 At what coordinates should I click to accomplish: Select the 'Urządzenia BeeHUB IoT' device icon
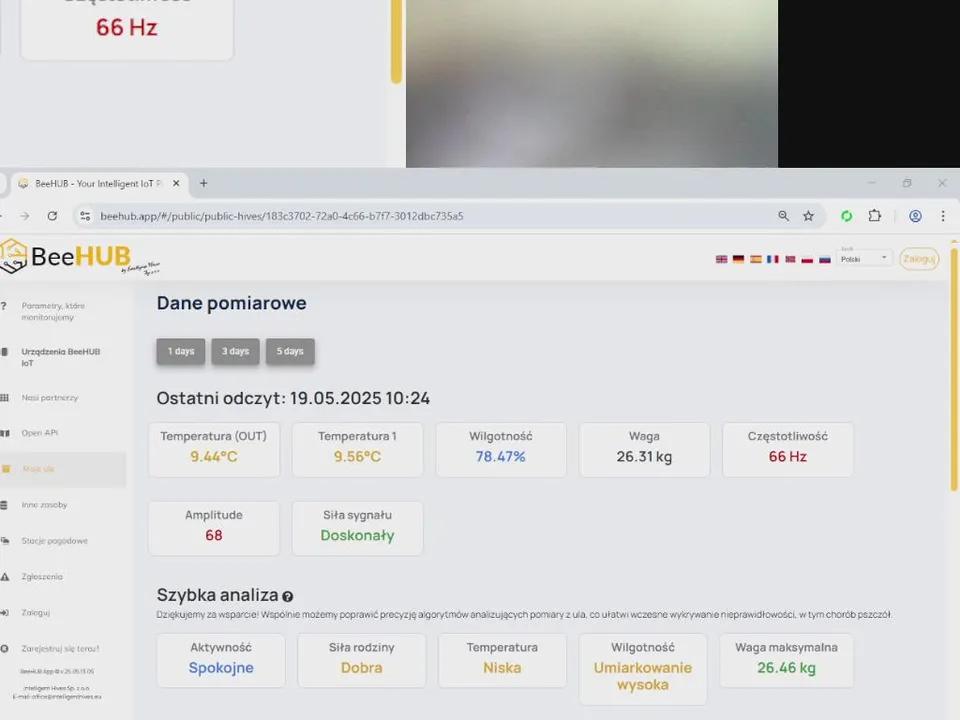coord(4,352)
